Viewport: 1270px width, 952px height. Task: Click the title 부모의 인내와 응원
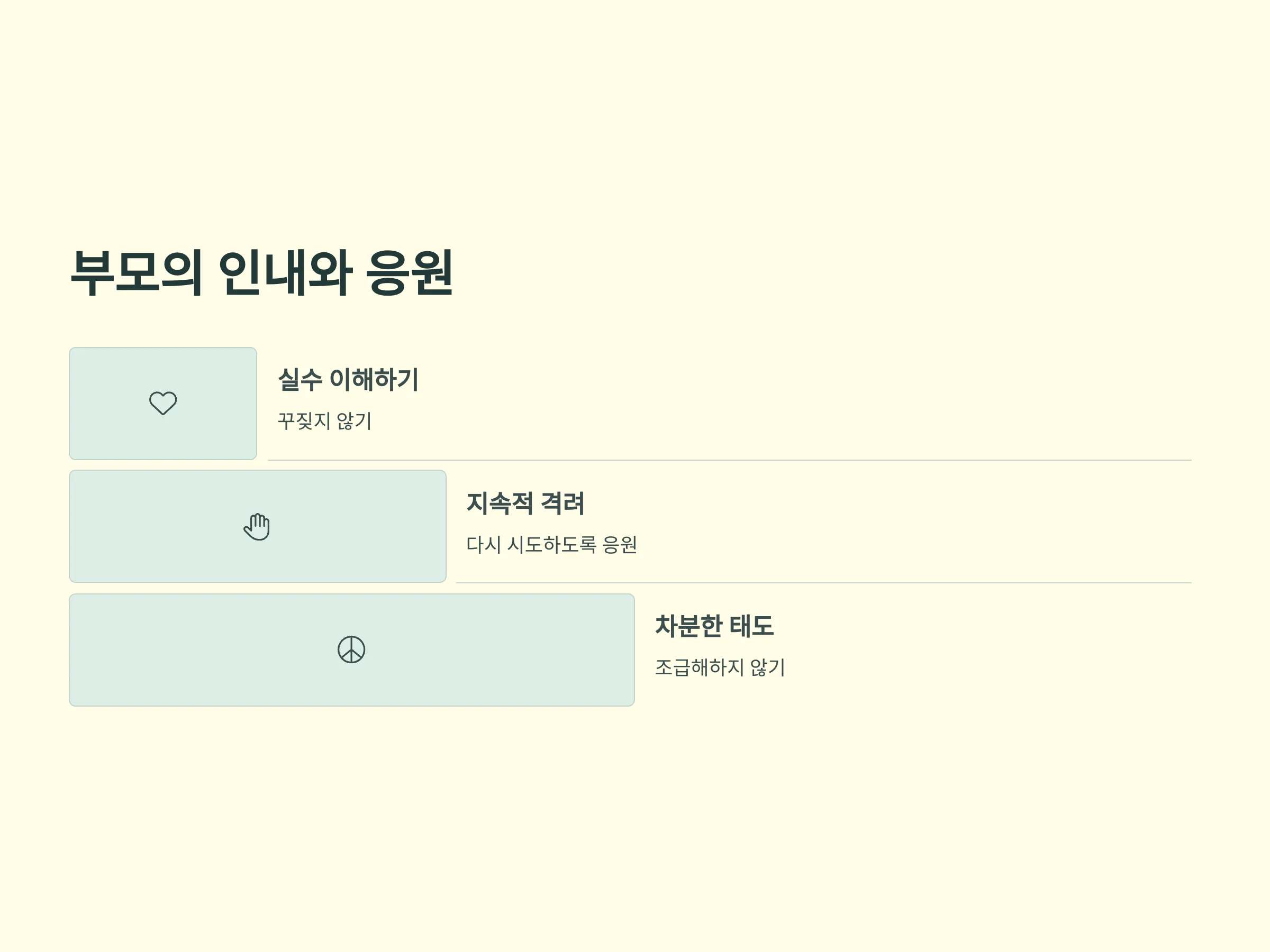[262, 272]
